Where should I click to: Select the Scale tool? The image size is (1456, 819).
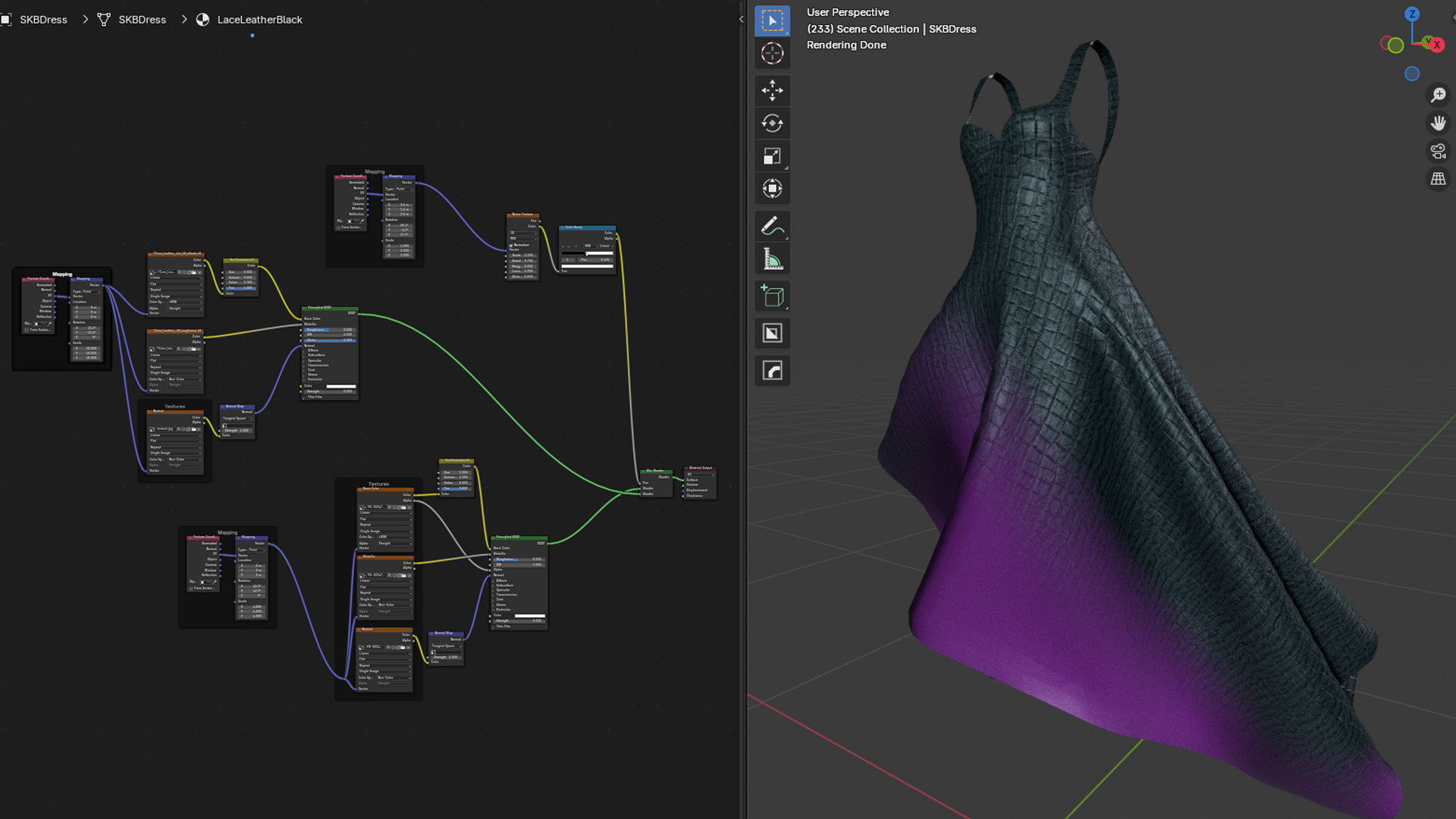(772, 156)
